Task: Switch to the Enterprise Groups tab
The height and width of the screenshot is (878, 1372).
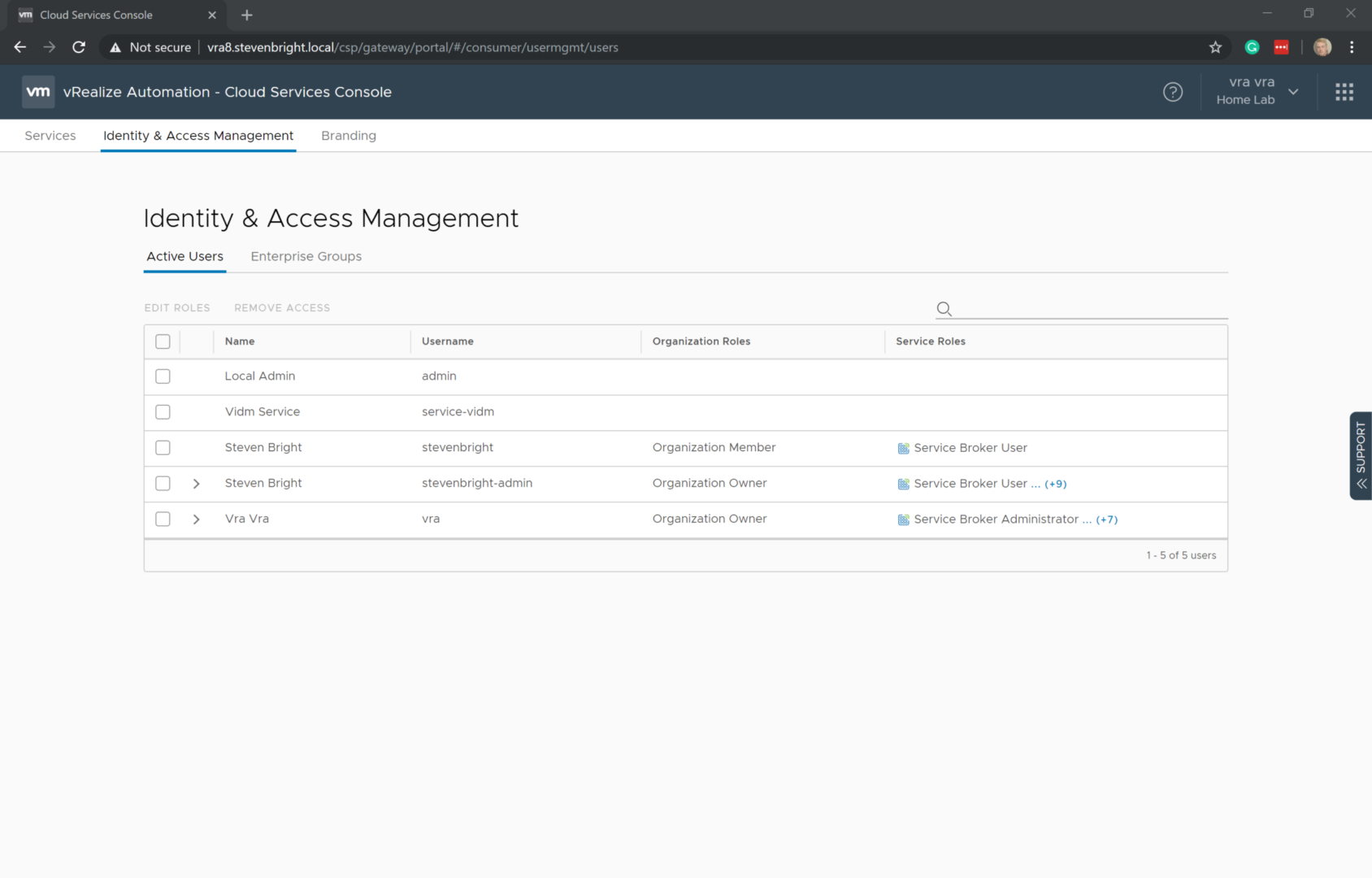Action: 306,256
